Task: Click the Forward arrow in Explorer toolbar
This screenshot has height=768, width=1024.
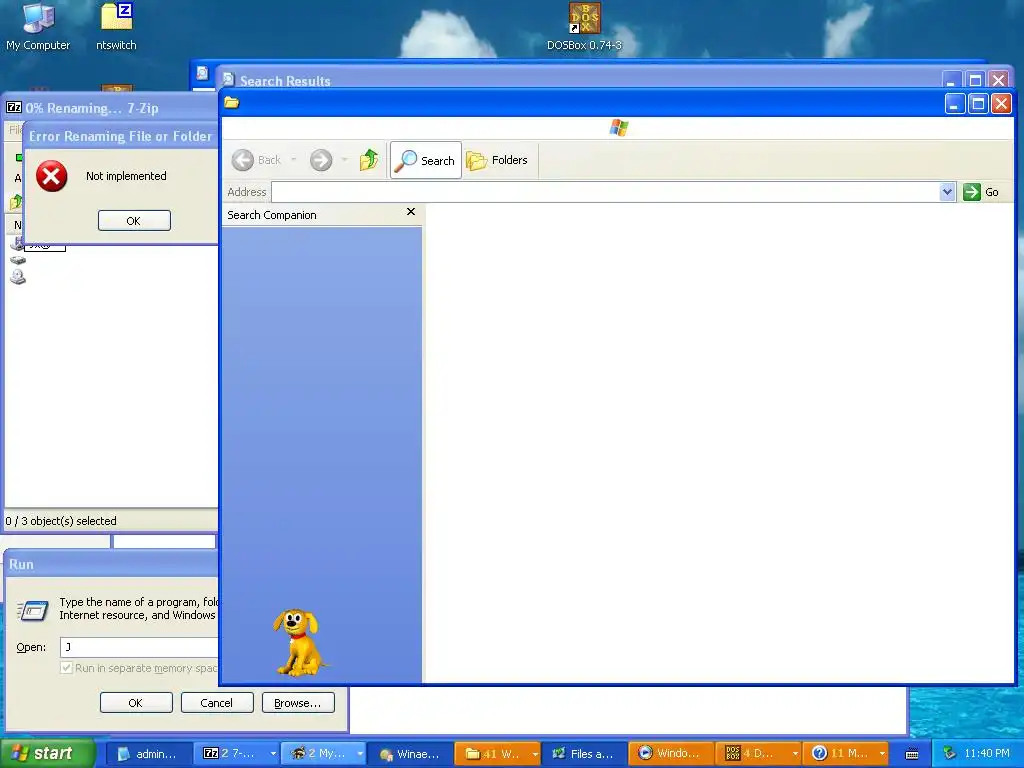Action: 321,160
